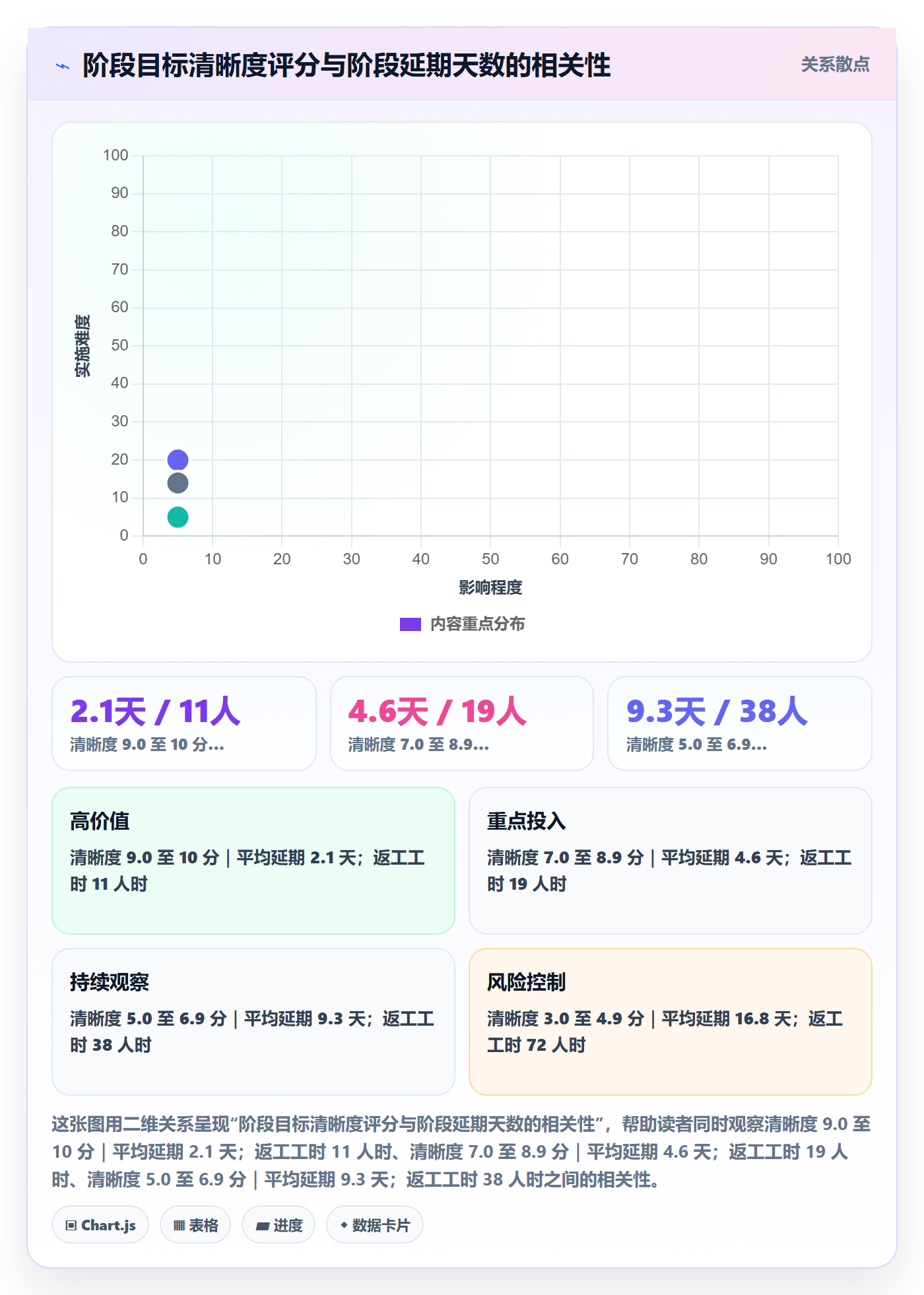Open the 4.6天 / 19人 stat card
Viewport: 924px width, 1295px height.
(462, 723)
